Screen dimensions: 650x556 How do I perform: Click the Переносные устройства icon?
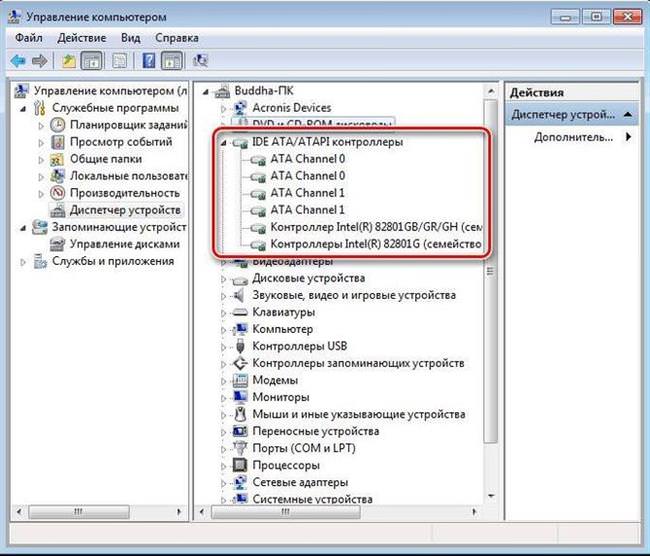coord(240,431)
